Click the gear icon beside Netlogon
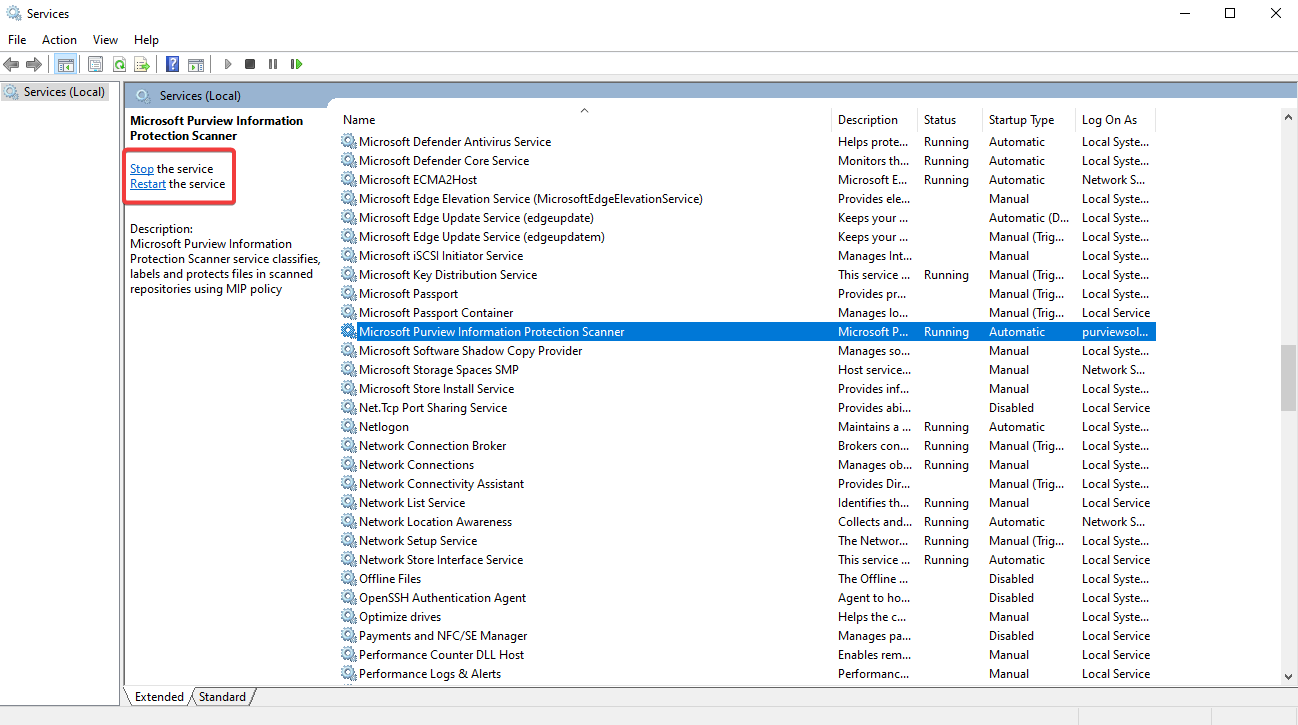The width and height of the screenshot is (1298, 725). (348, 427)
